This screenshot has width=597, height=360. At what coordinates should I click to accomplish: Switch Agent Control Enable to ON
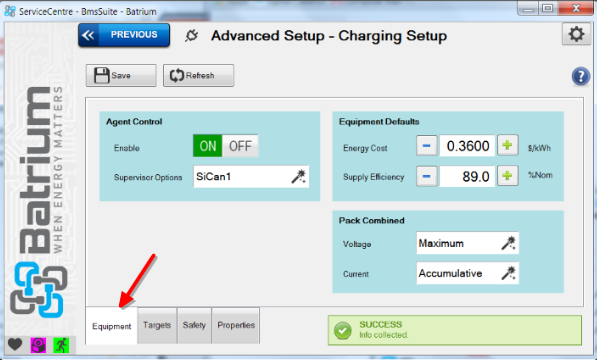pos(208,146)
